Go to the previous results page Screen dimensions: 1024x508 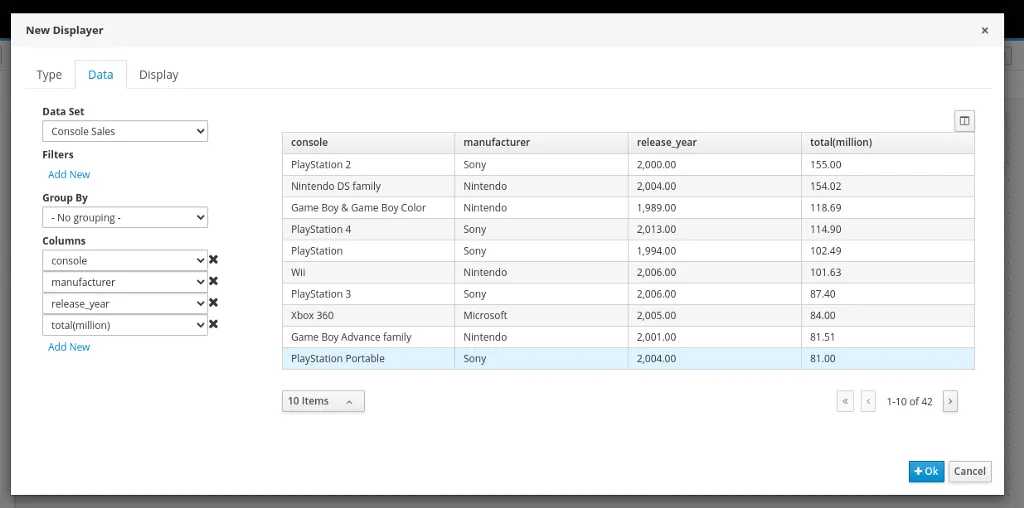point(868,401)
